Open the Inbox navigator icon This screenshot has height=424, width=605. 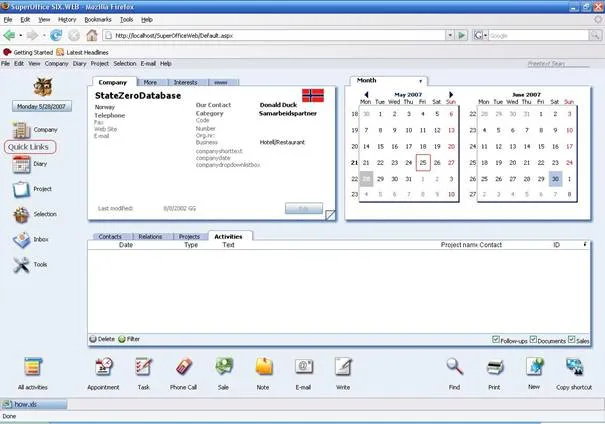pos(22,241)
